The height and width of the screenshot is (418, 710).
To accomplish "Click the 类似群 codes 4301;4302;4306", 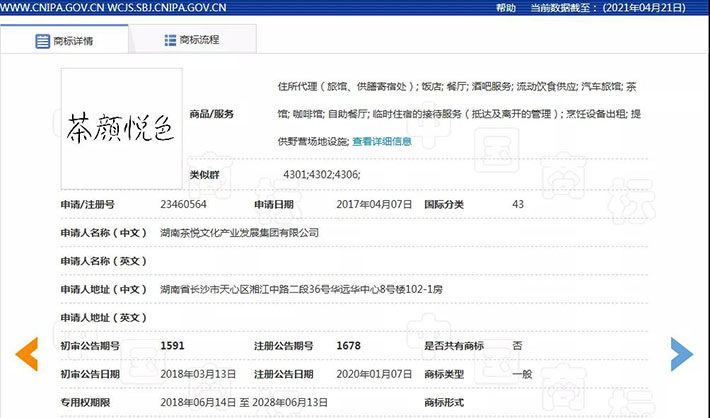I will 321,175.
